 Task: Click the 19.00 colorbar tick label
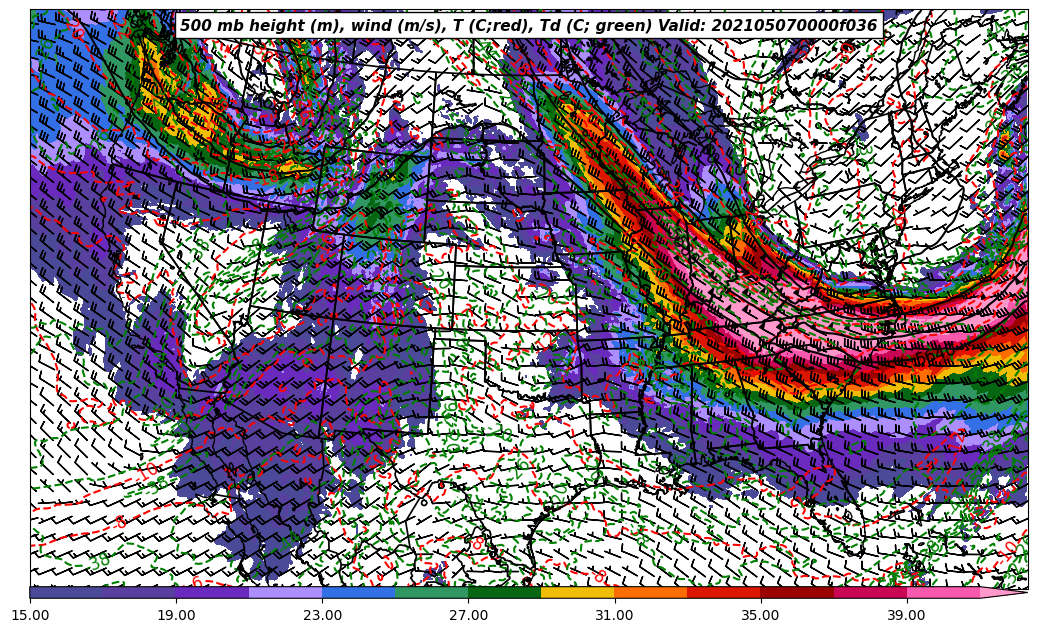(177, 616)
